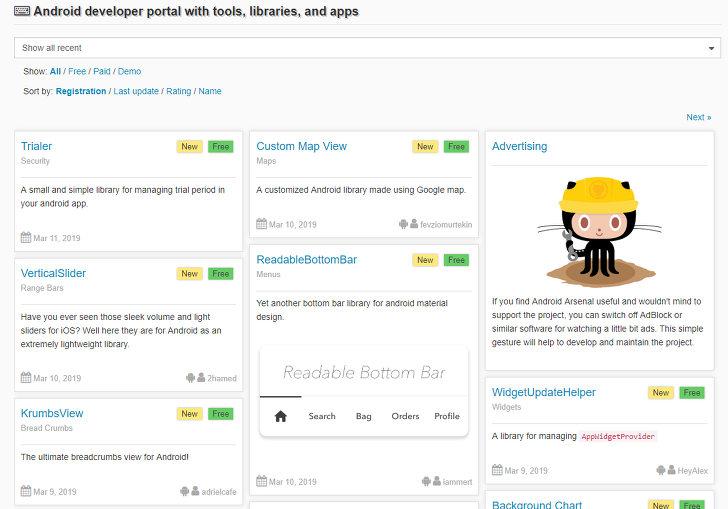This screenshot has height=509, width=728.
Task: Click the keyboard icon in page heading
Action: pyautogui.click(x=22, y=11)
